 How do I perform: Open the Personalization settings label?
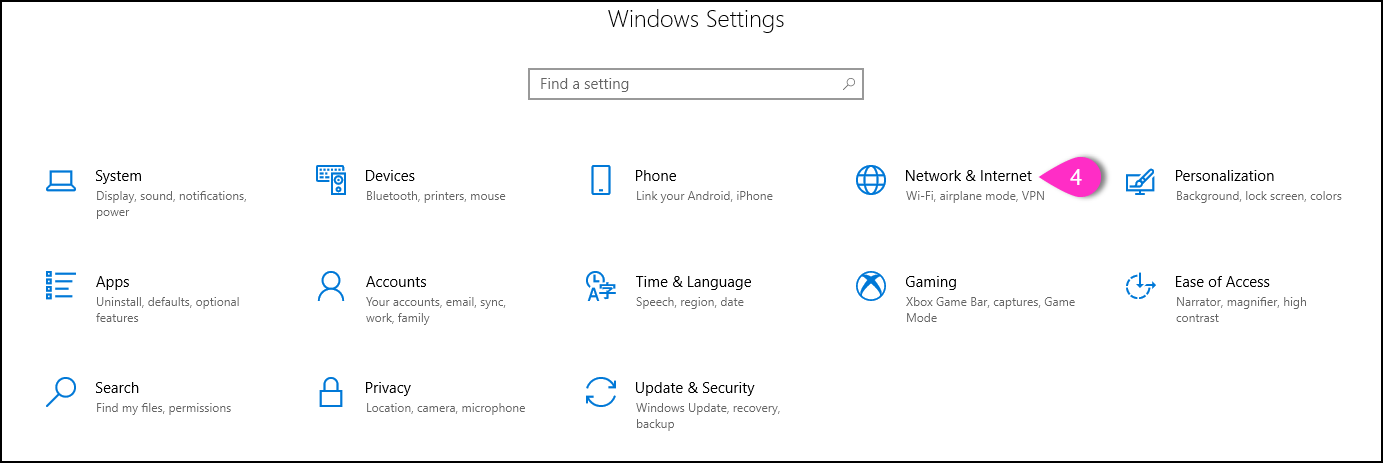tap(1224, 176)
